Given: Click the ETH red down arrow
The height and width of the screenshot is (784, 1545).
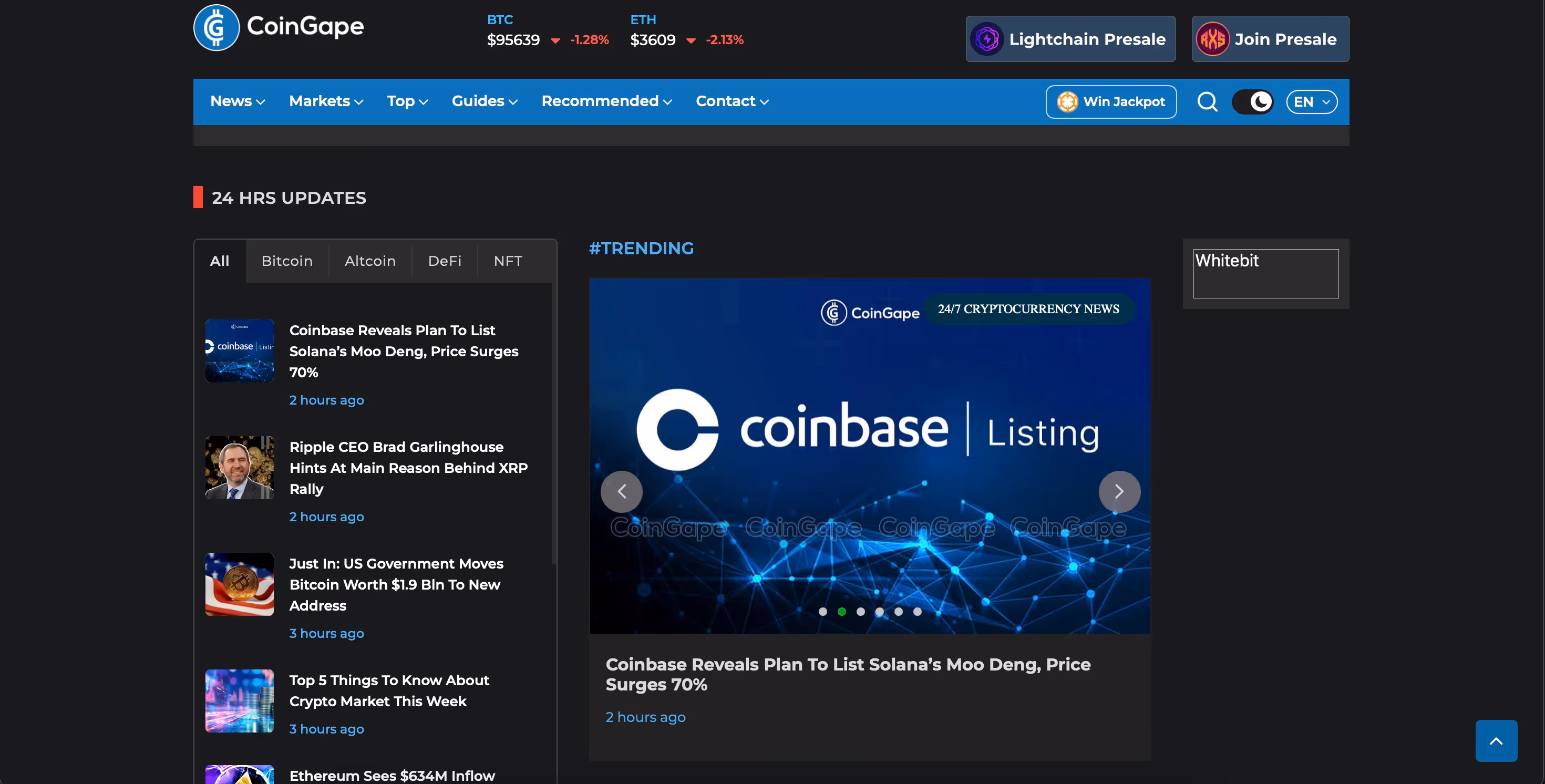Looking at the screenshot, I should [691, 41].
